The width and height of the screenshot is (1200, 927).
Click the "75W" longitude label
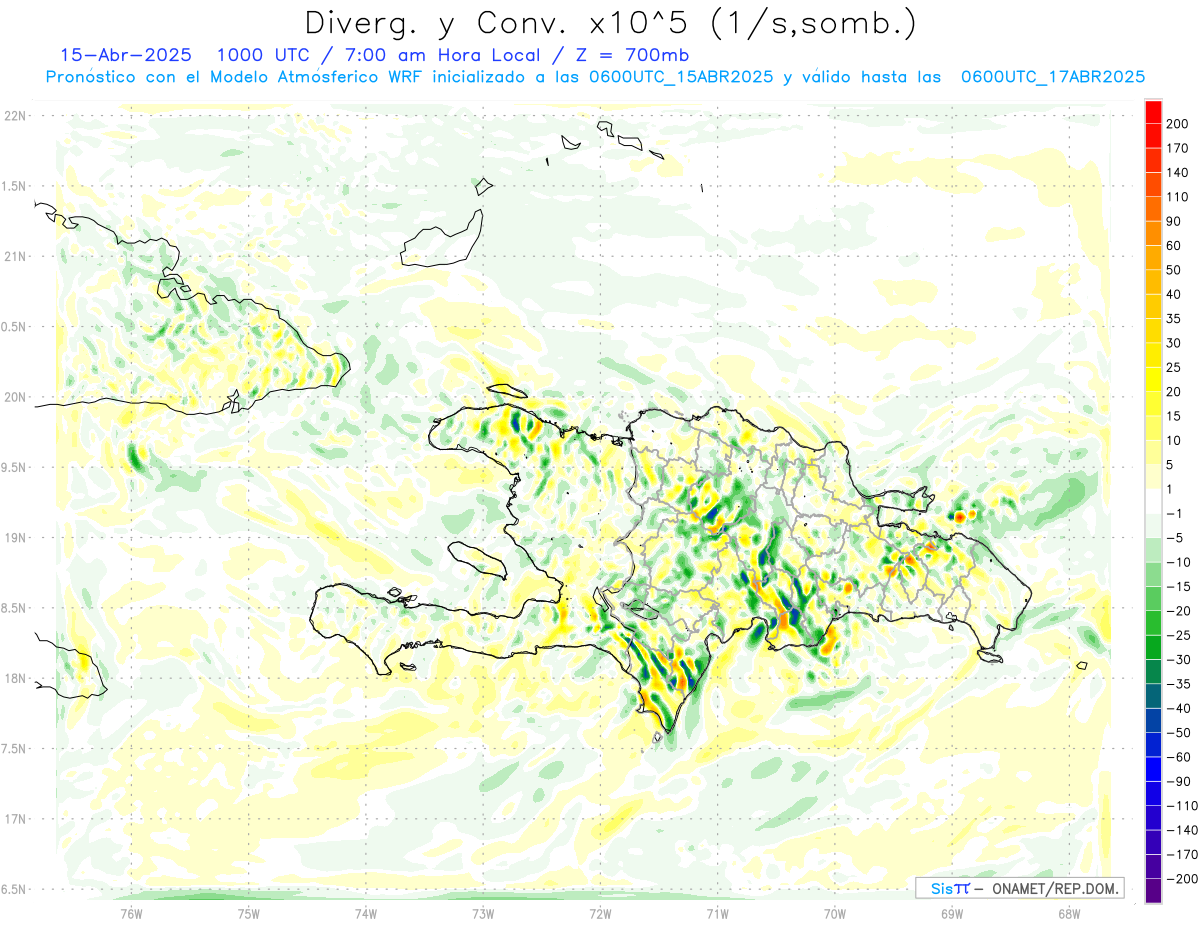coord(249,912)
